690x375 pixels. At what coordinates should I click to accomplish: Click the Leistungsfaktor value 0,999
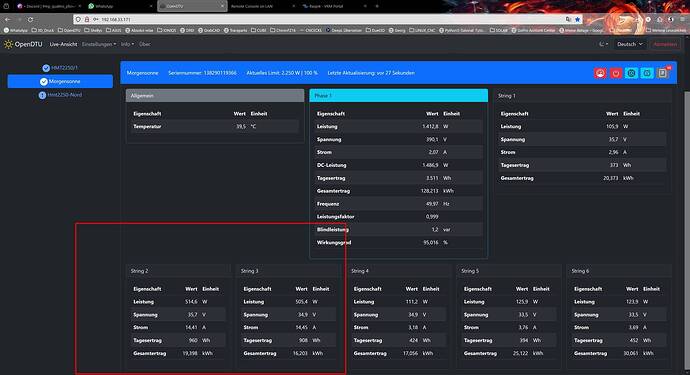pos(432,217)
